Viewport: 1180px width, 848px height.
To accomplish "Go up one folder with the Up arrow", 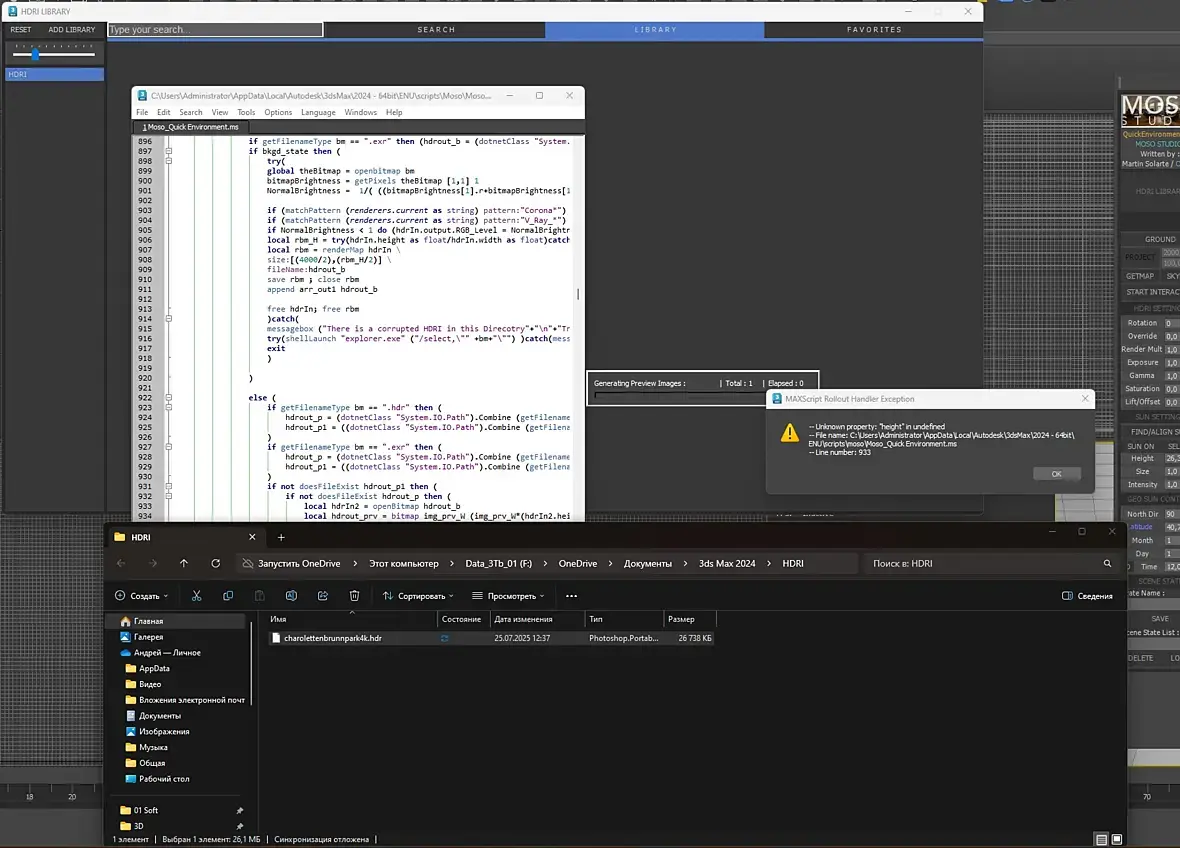I will (x=184, y=563).
